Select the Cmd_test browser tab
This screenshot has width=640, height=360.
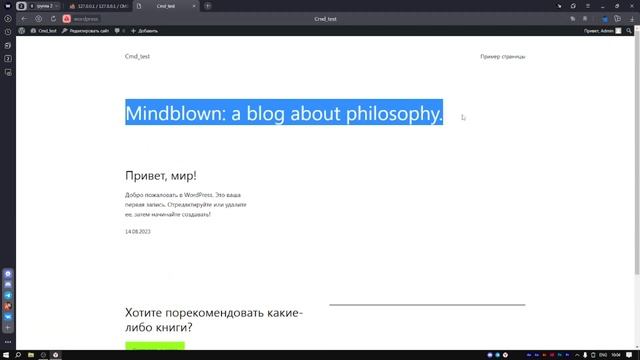pyautogui.click(x=166, y=6)
